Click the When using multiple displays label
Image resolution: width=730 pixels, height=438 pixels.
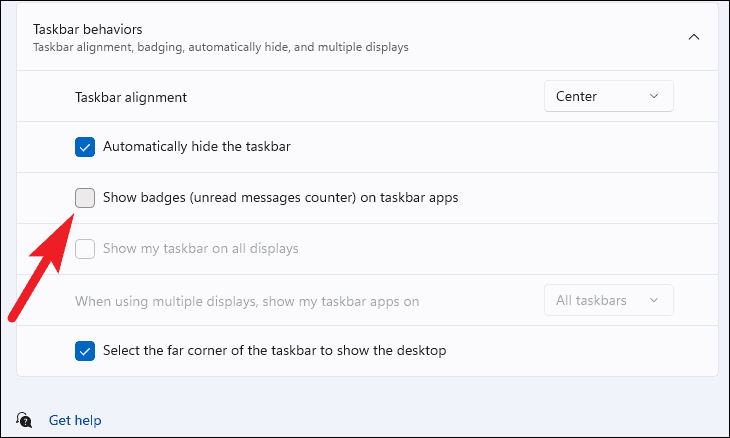point(247,302)
